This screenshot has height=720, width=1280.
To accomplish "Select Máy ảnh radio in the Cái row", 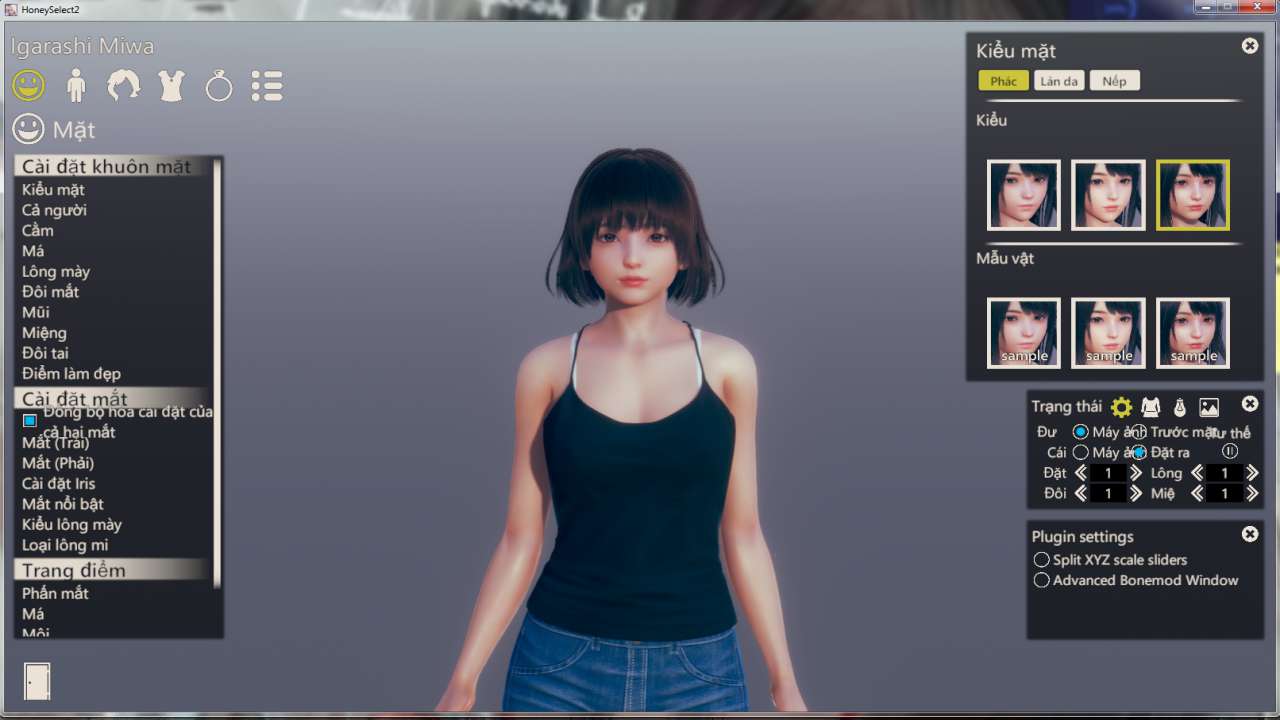I will (1080, 452).
